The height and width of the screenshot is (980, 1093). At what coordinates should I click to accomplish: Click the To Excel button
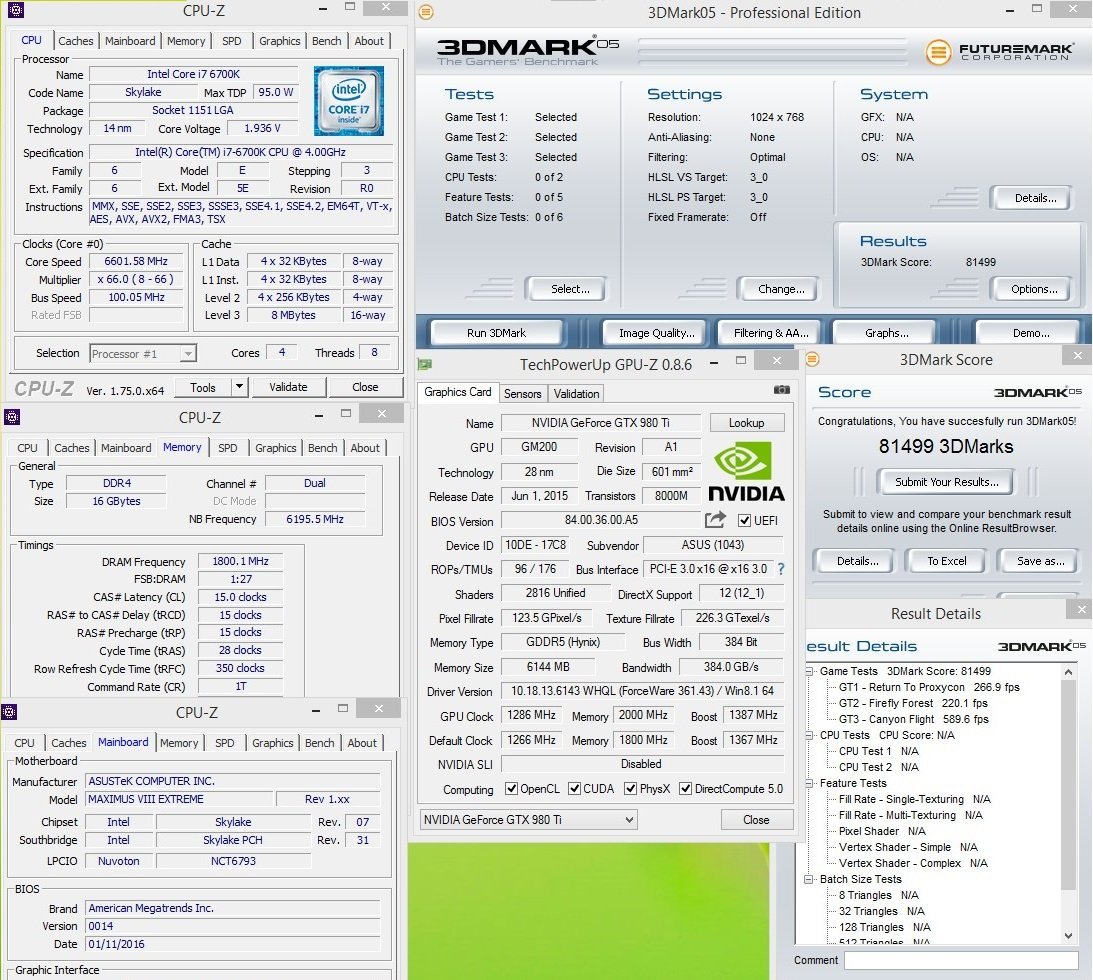[x=947, y=560]
